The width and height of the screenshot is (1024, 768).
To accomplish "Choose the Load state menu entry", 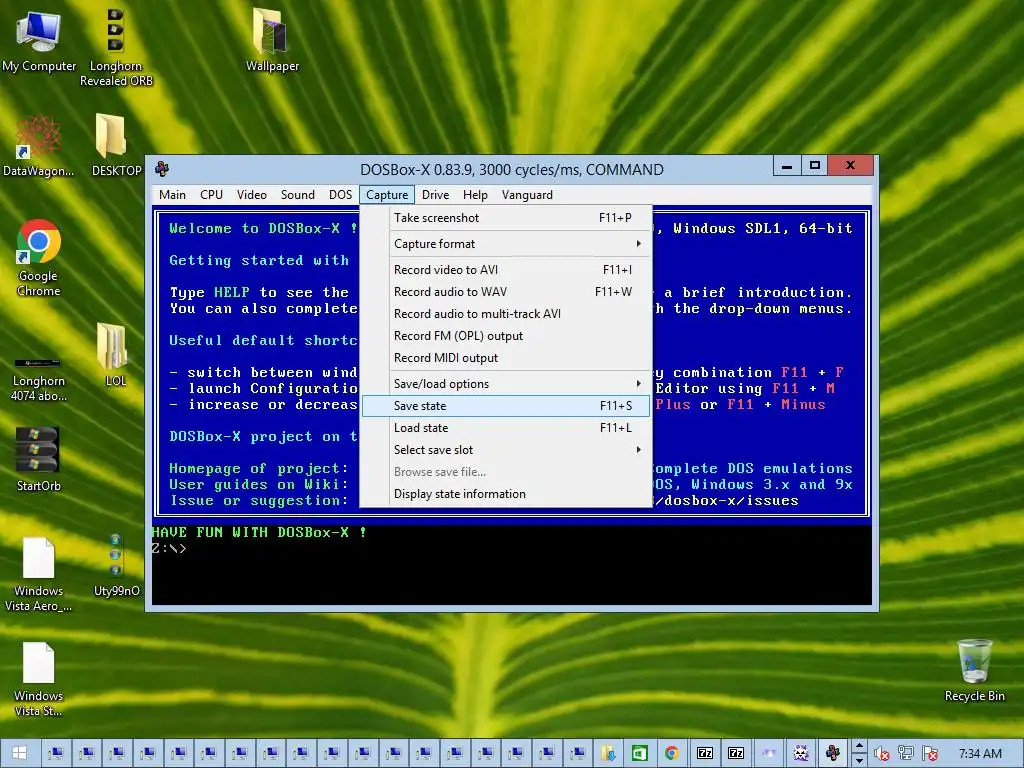I will 506,428.
